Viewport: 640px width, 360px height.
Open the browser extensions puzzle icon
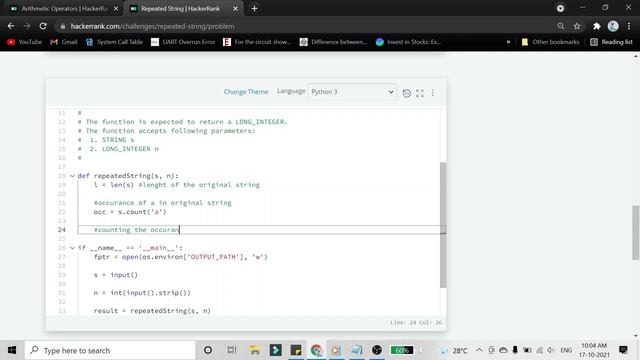click(x=597, y=26)
